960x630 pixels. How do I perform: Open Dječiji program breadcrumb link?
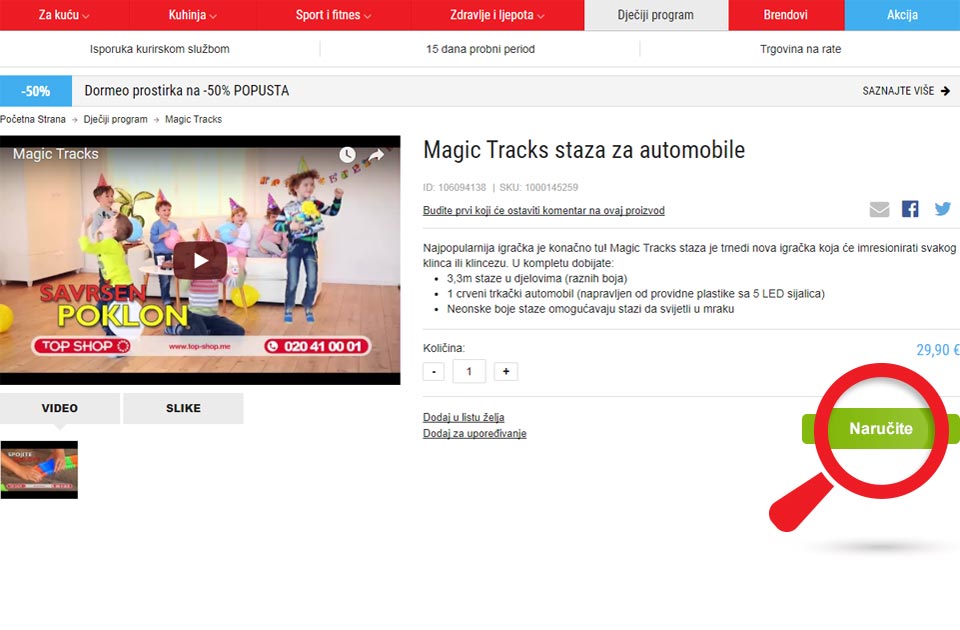click(116, 119)
